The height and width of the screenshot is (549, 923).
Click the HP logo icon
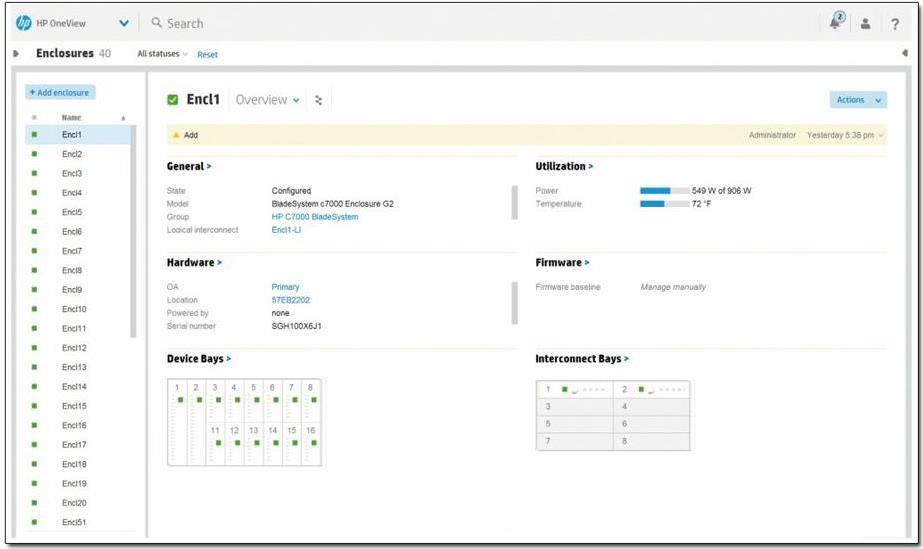coord(24,23)
